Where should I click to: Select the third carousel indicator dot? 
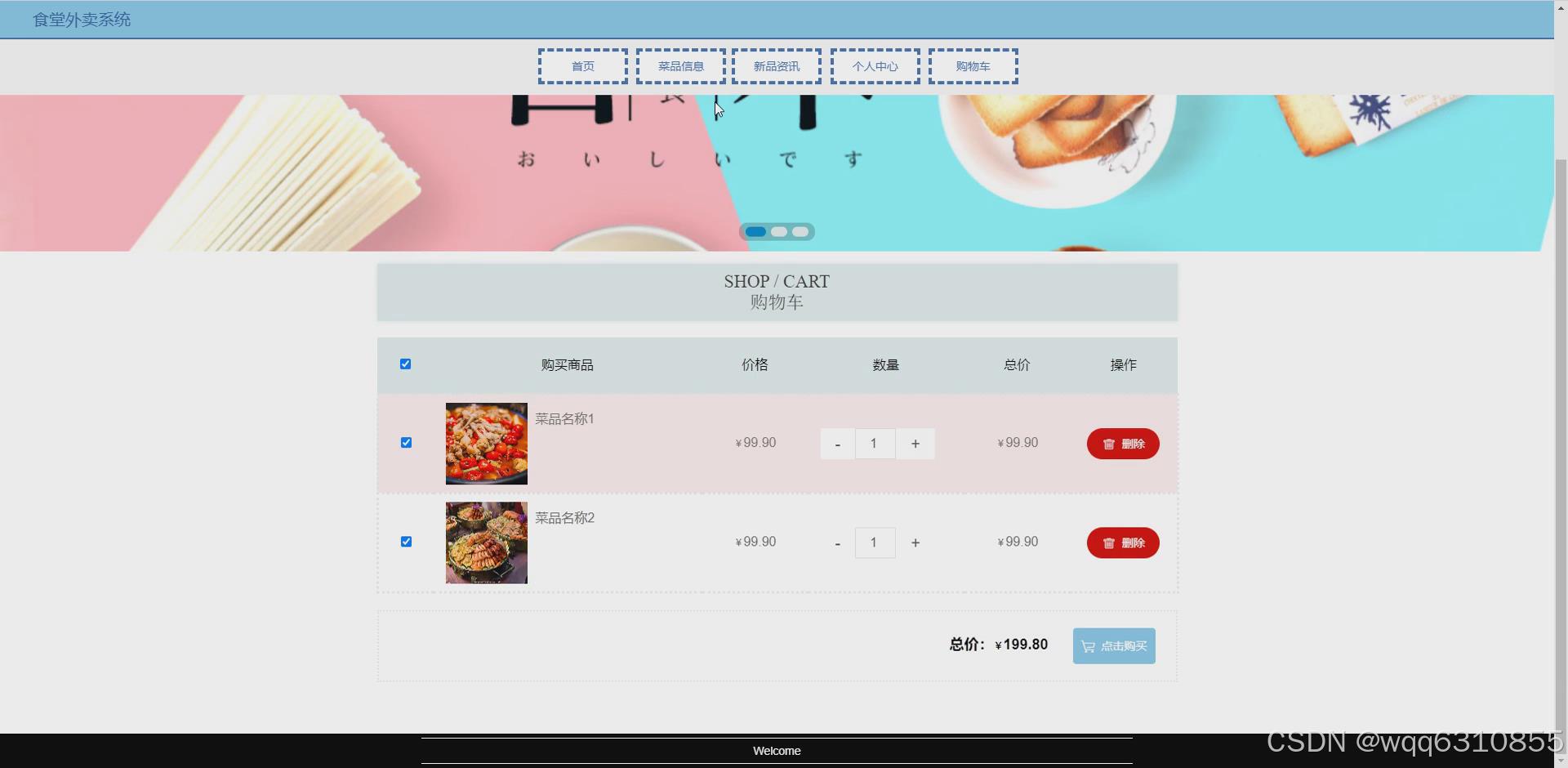pos(801,232)
